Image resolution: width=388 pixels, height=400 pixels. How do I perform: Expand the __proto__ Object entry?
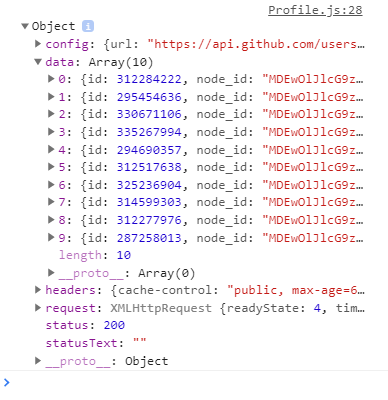tap(38, 361)
